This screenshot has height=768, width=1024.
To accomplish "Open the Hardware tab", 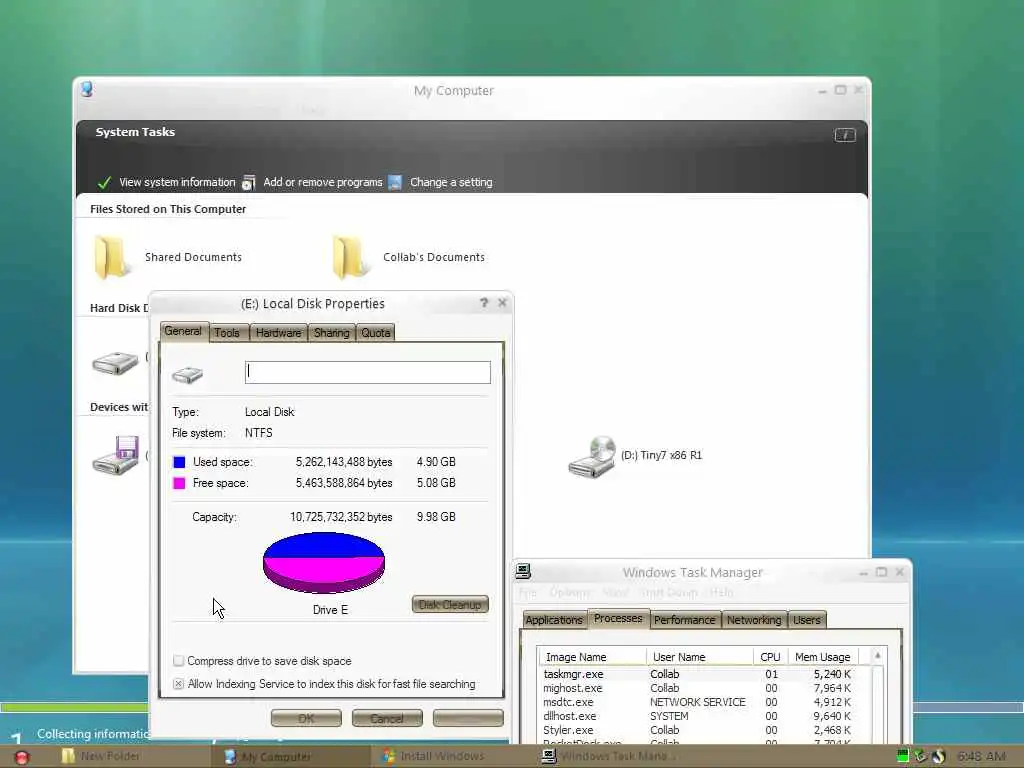I will (x=278, y=332).
